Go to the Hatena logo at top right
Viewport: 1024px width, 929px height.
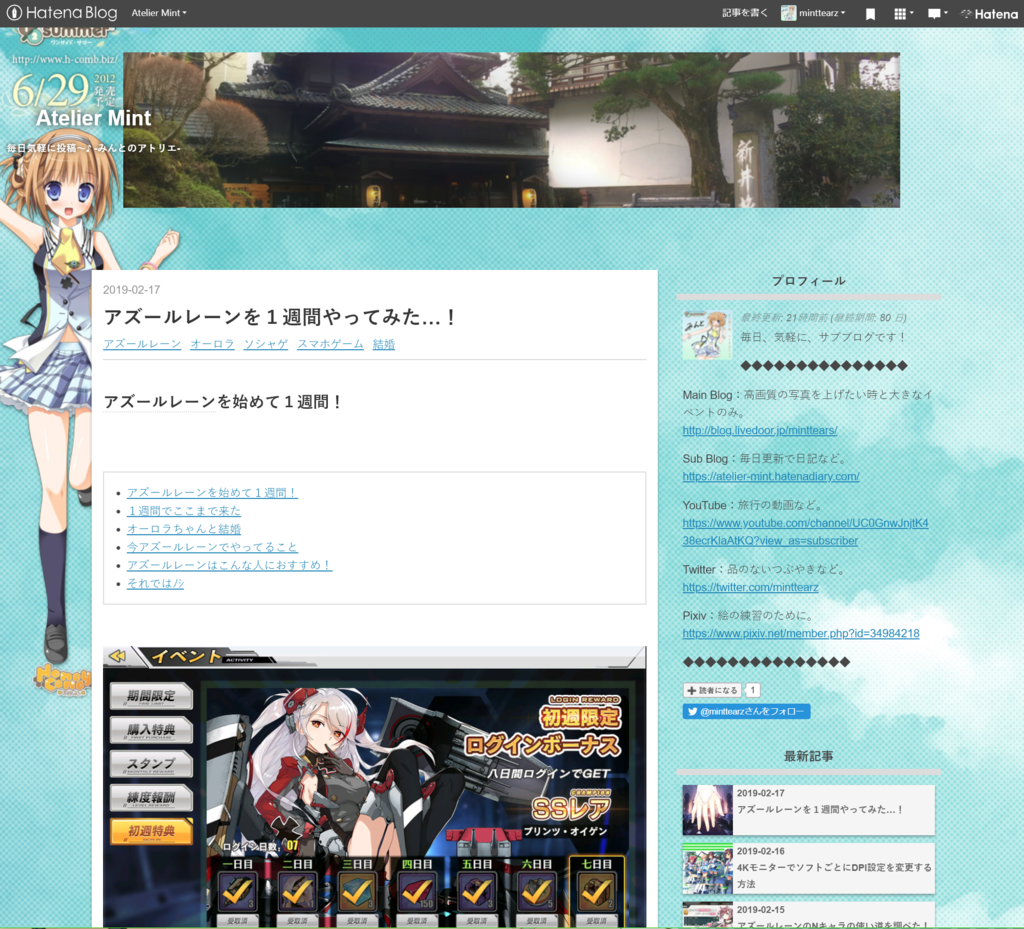(x=989, y=13)
